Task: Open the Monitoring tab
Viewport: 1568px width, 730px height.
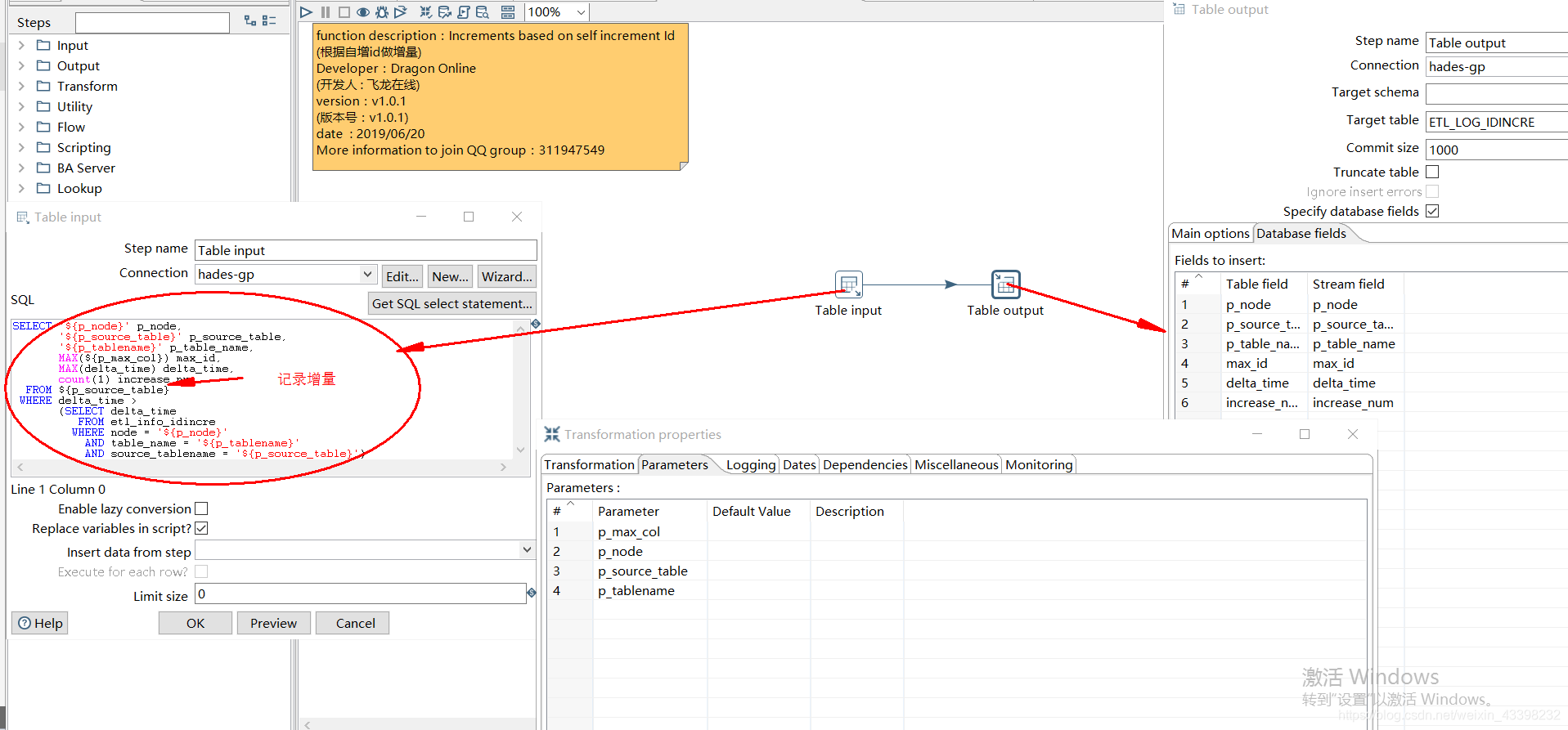Action: click(1039, 464)
